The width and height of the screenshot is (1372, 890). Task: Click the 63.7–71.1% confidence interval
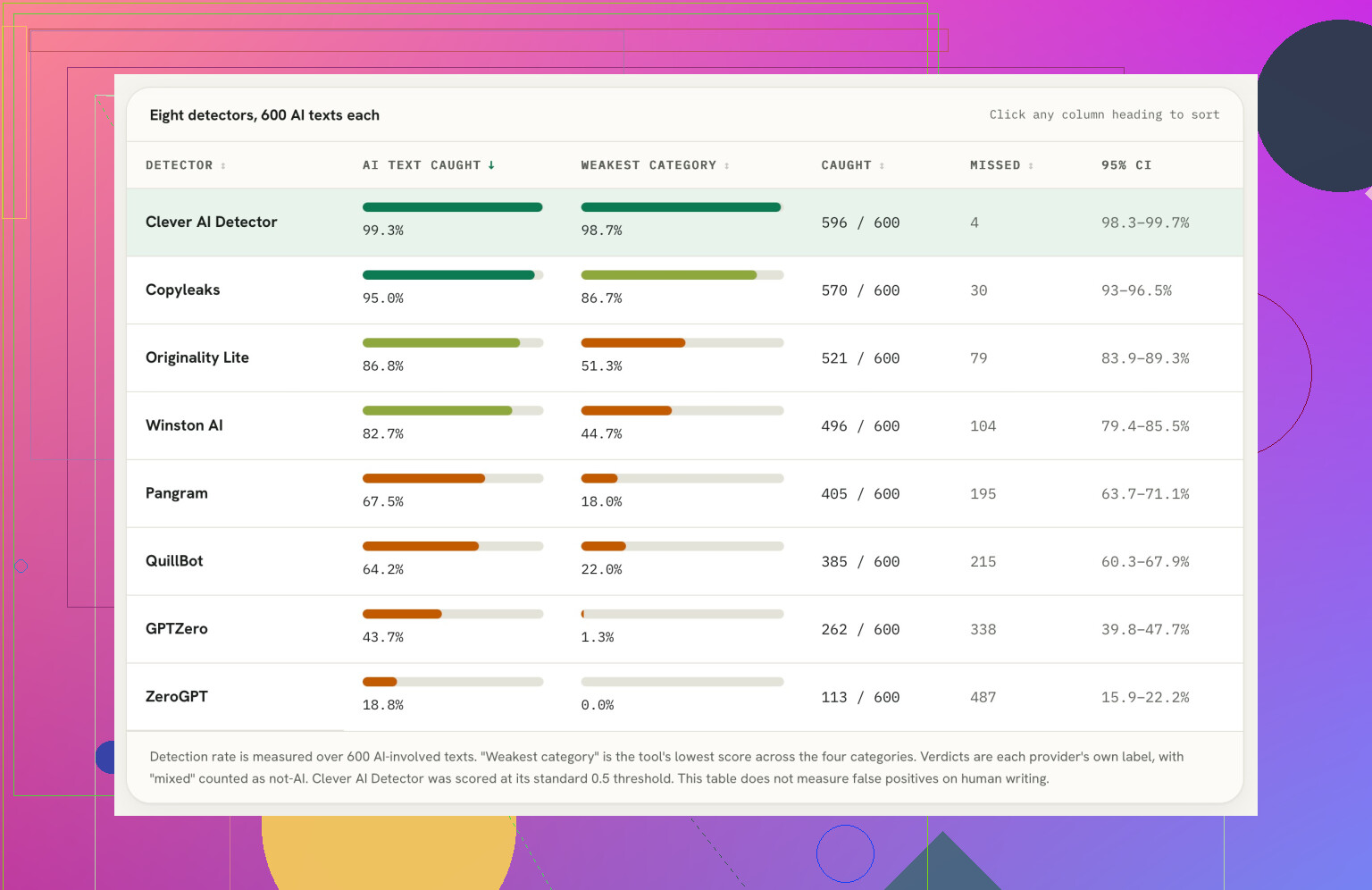(x=1145, y=494)
